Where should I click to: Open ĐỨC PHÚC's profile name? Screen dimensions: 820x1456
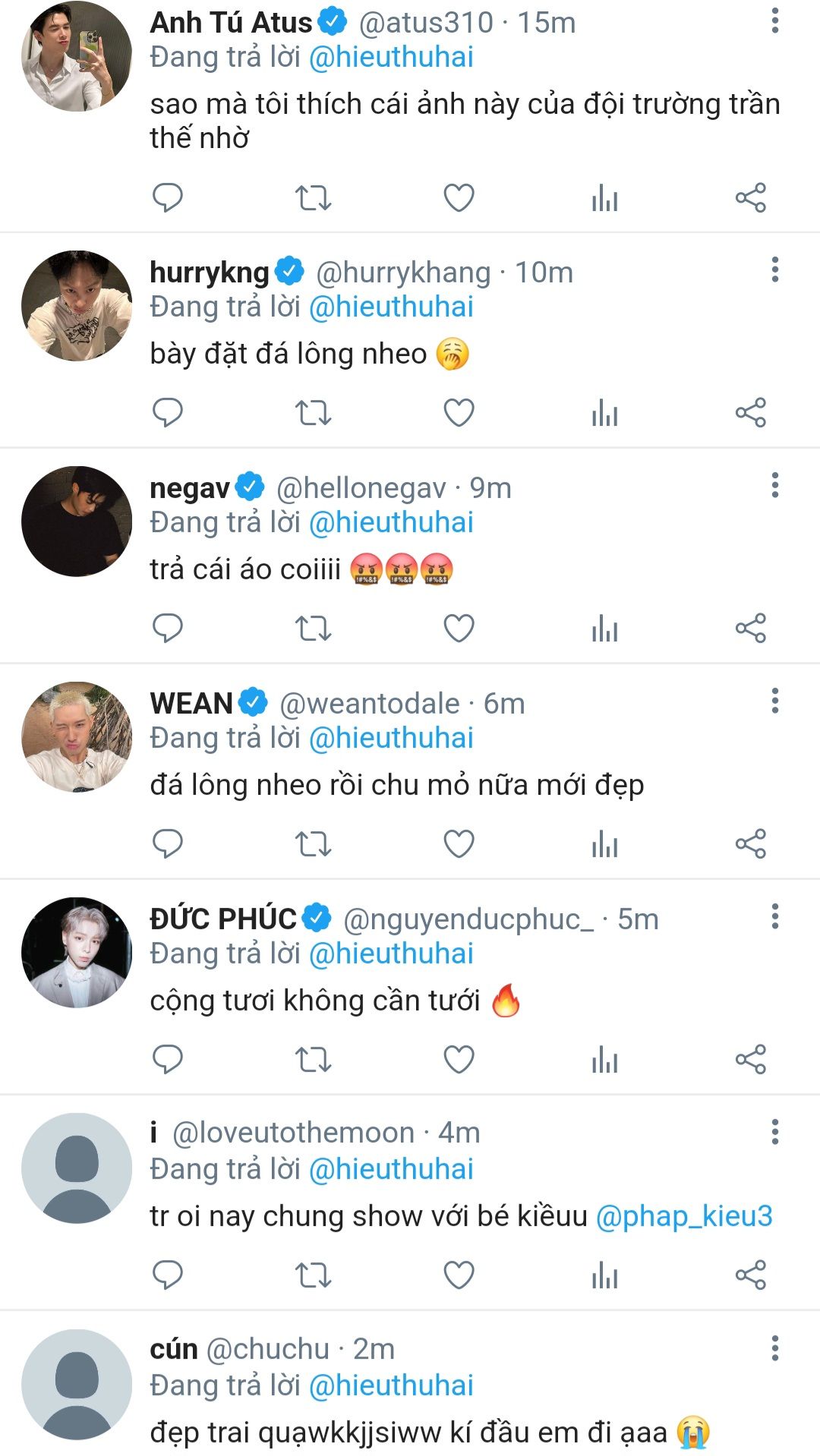(x=223, y=919)
